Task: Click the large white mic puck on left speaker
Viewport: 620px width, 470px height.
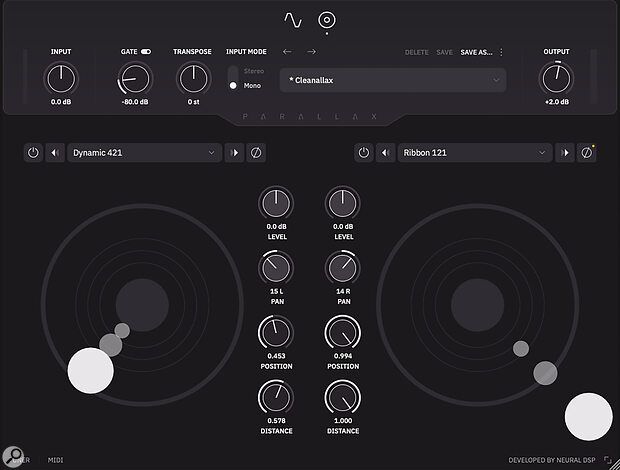Action: [91, 371]
